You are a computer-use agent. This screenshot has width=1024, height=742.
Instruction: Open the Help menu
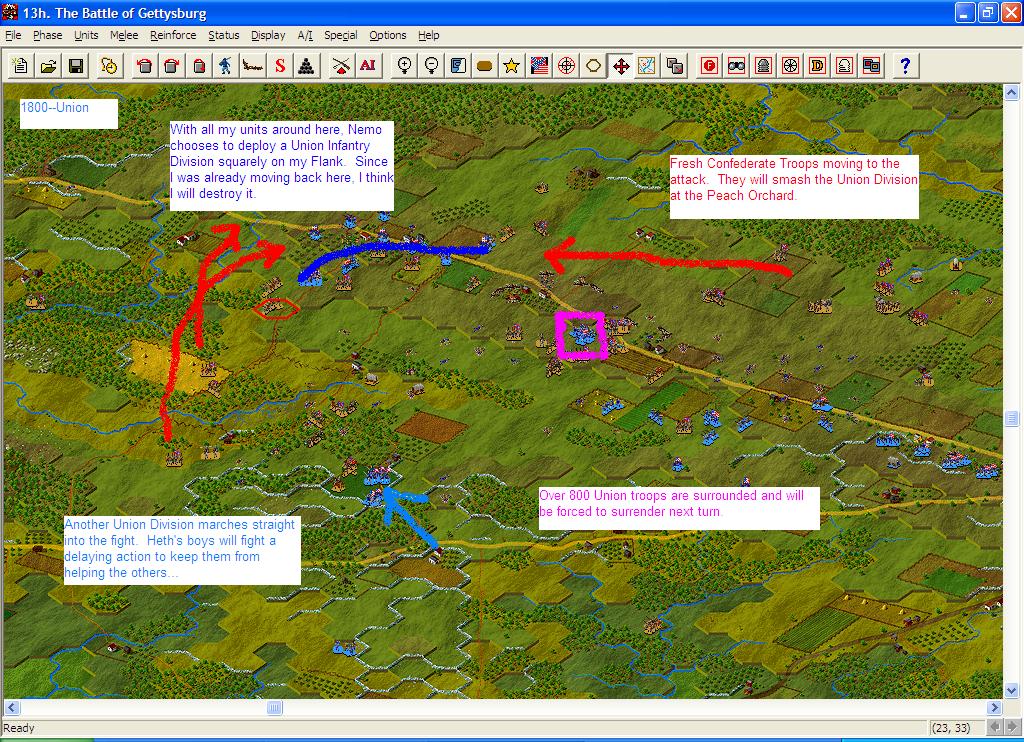pos(428,35)
